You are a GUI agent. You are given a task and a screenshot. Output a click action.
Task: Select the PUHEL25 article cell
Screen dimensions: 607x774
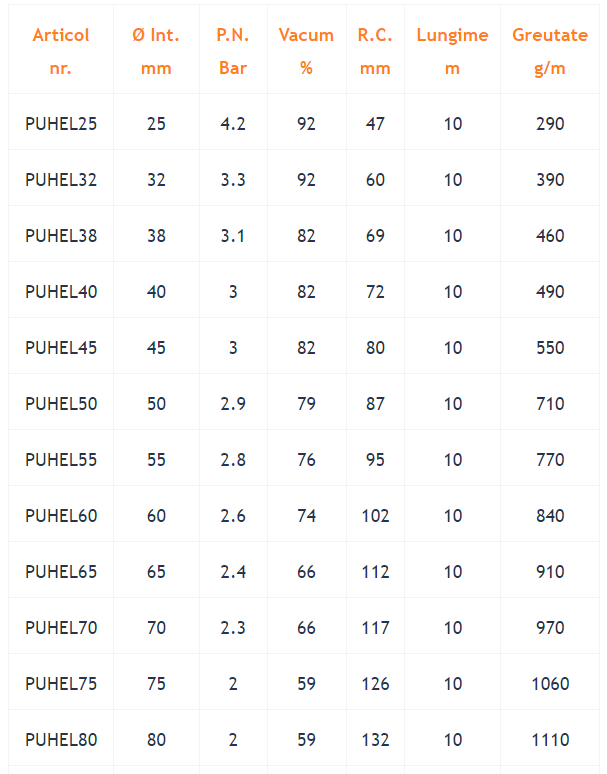tap(61, 123)
